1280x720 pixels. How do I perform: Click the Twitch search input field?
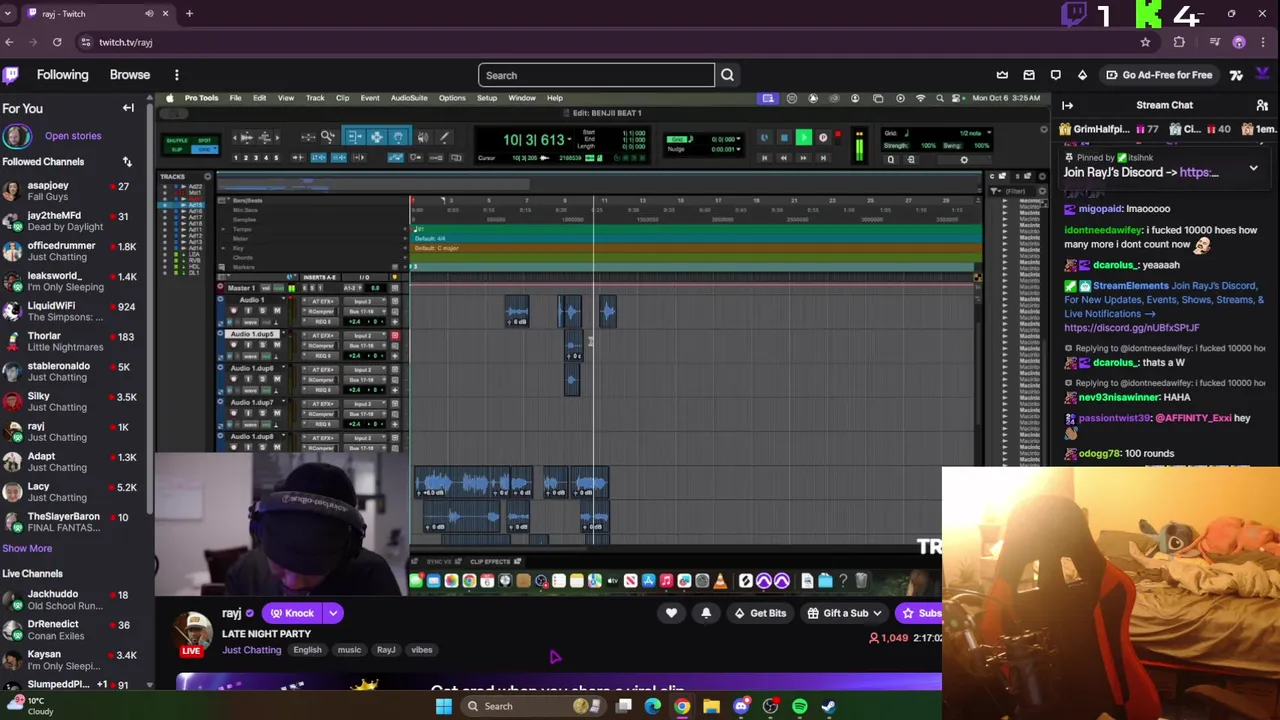coord(597,75)
